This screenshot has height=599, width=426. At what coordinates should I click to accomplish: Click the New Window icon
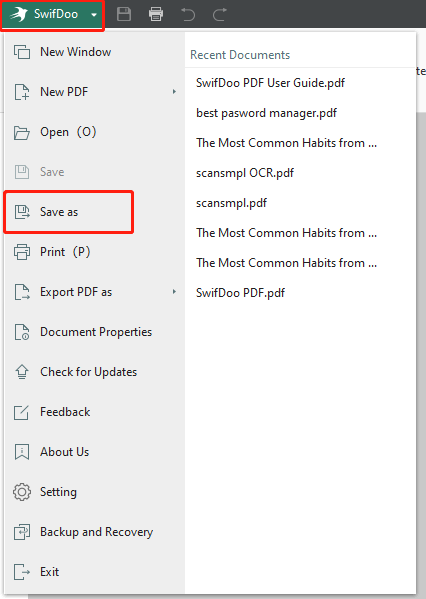(22, 52)
